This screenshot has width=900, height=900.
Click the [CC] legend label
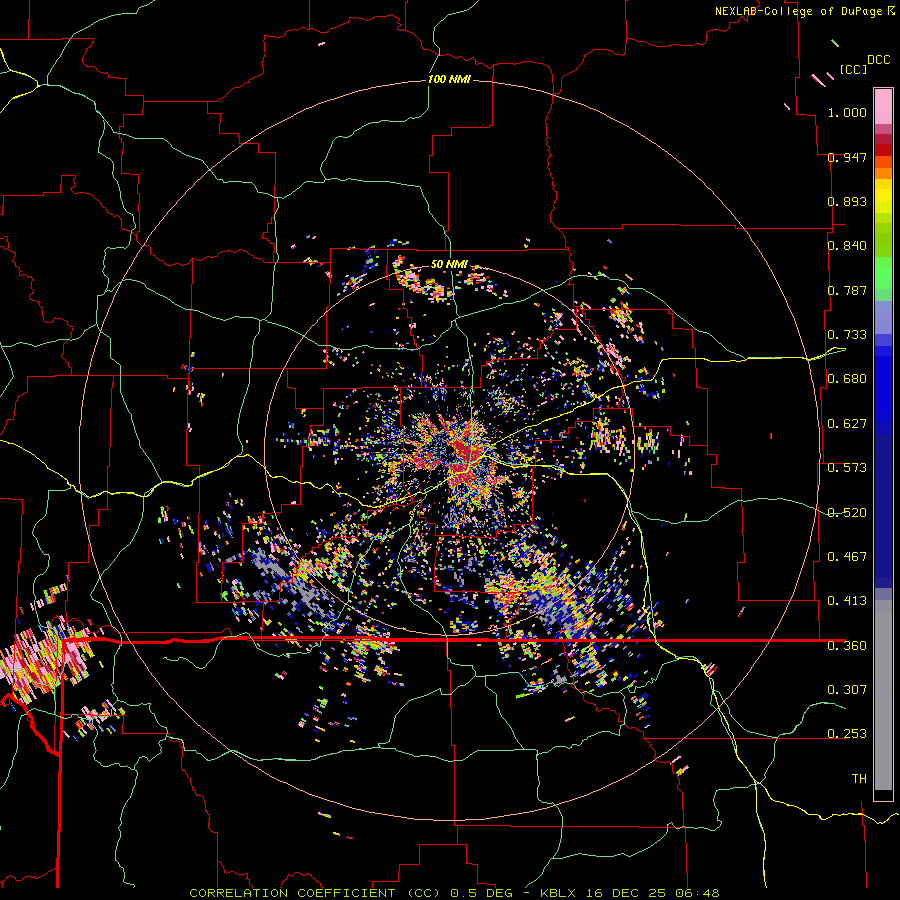pos(853,69)
